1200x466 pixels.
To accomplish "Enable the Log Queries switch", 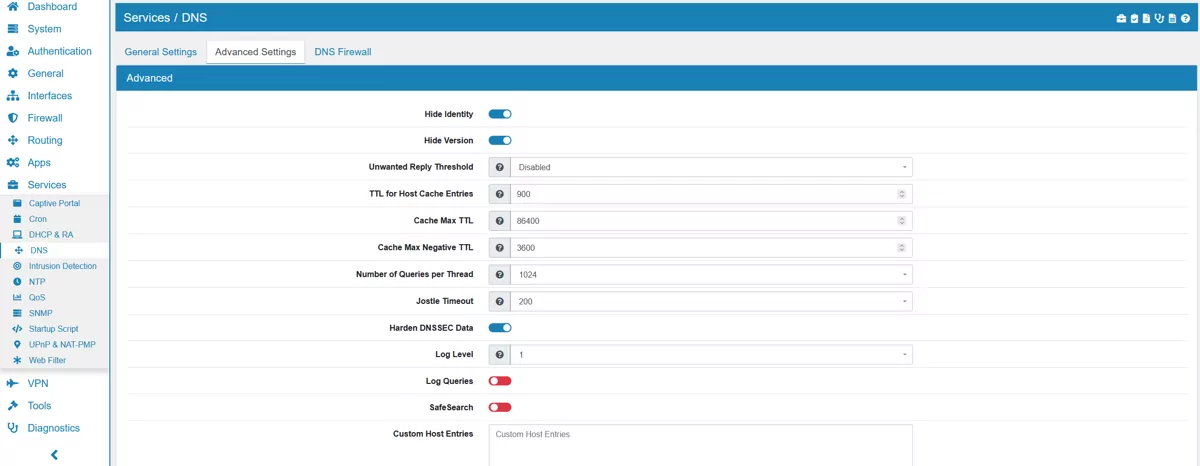I will point(499,381).
